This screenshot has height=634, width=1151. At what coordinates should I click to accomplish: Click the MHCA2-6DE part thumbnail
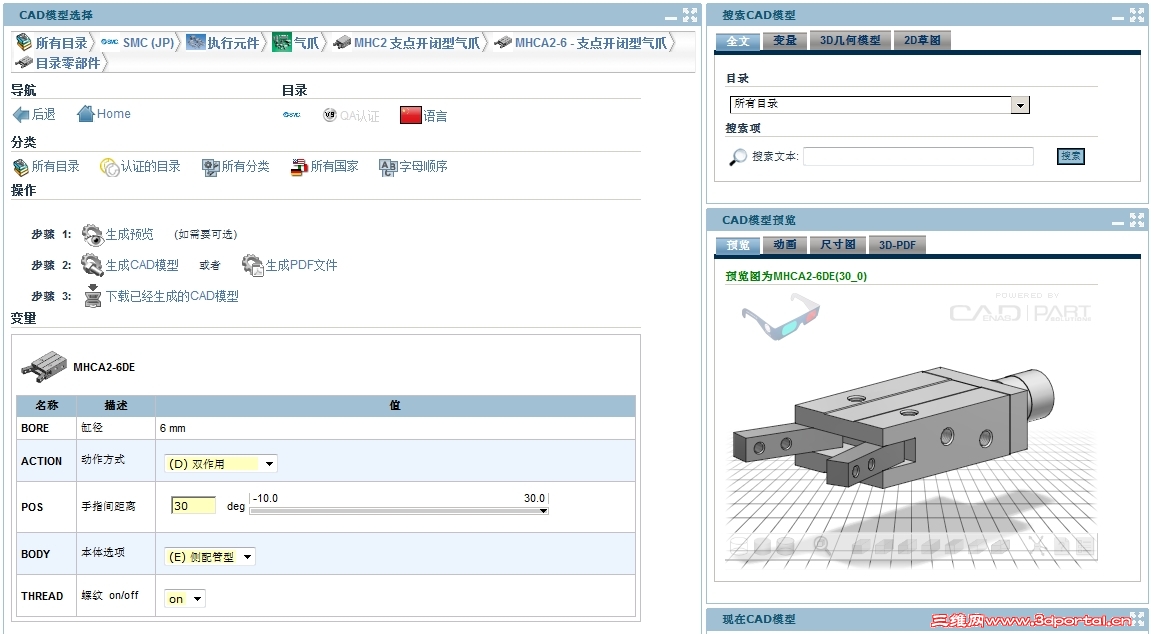pyautogui.click(x=44, y=366)
